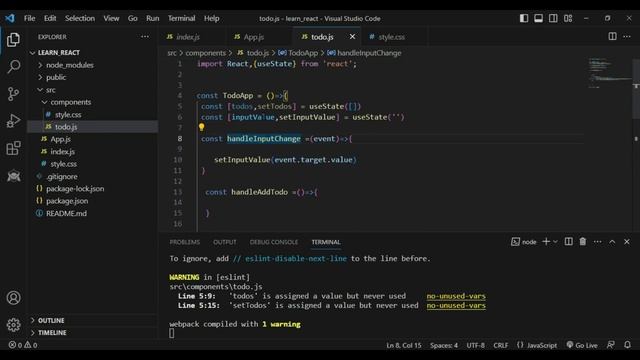640x360 pixels.
Task: Open terminal panel More Actions ellipsis
Action: [598, 242]
